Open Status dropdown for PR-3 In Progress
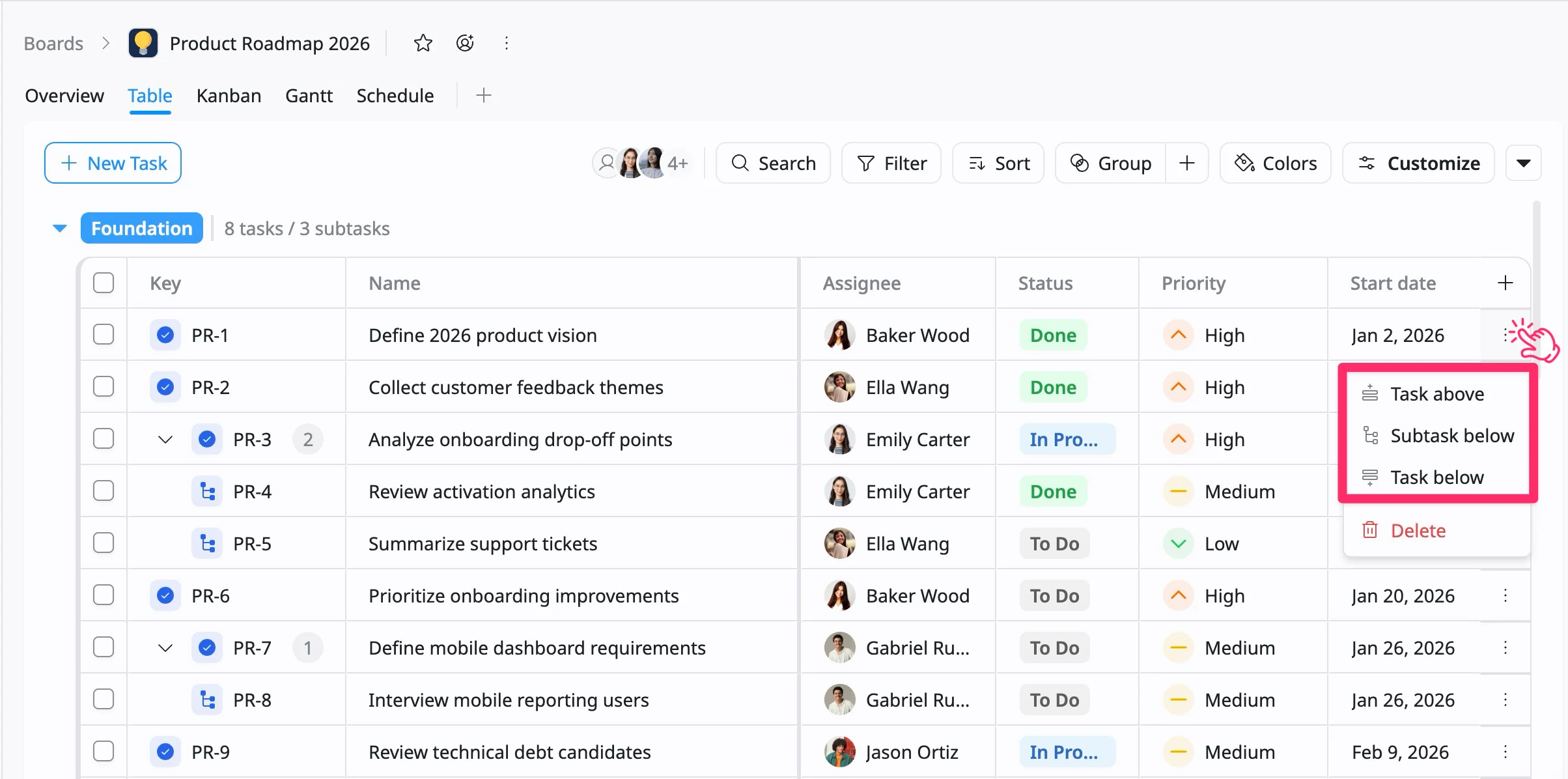Image resolution: width=1568 pixels, height=779 pixels. (x=1067, y=439)
